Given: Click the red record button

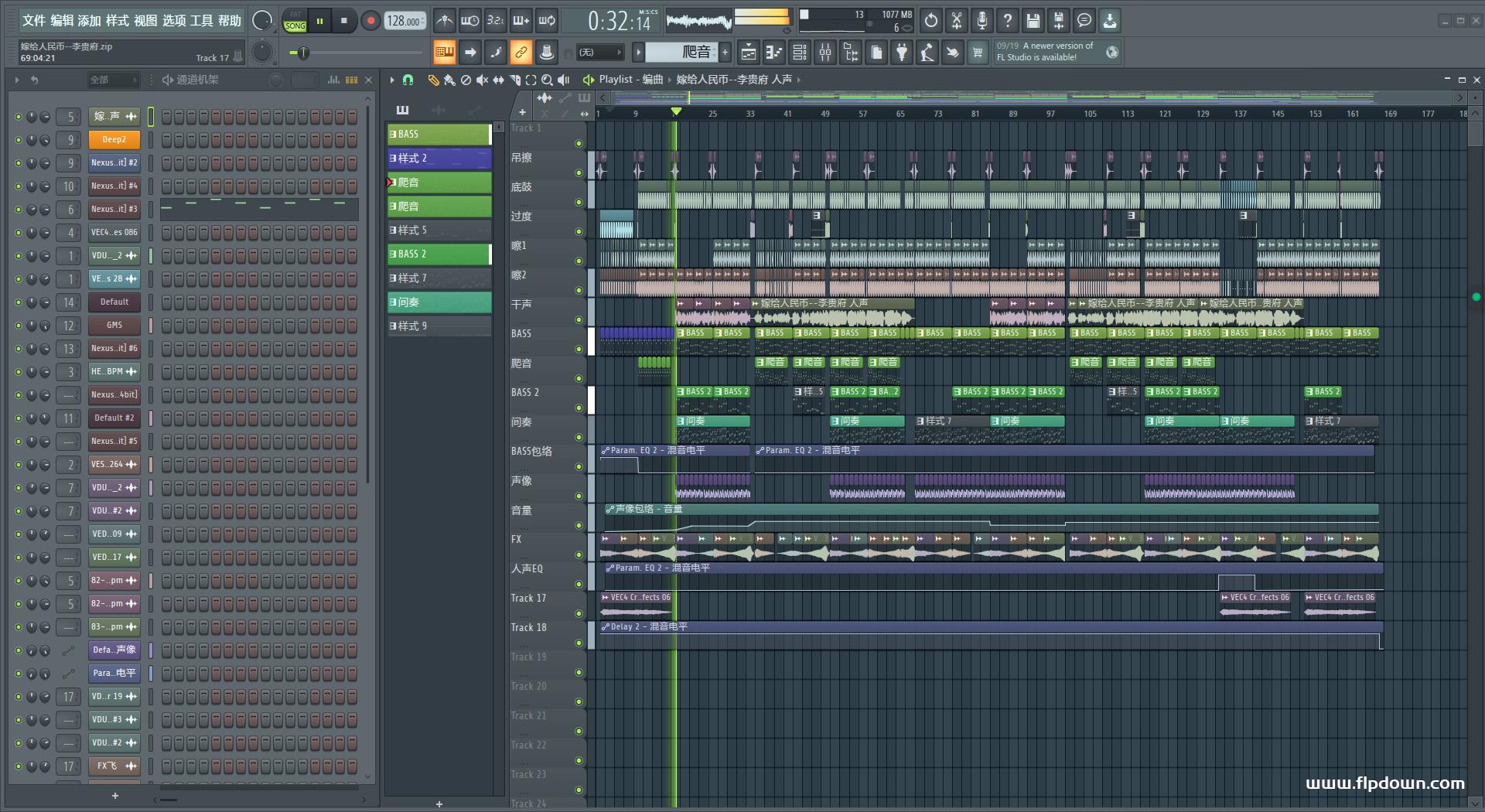Looking at the screenshot, I should pyautogui.click(x=370, y=21).
